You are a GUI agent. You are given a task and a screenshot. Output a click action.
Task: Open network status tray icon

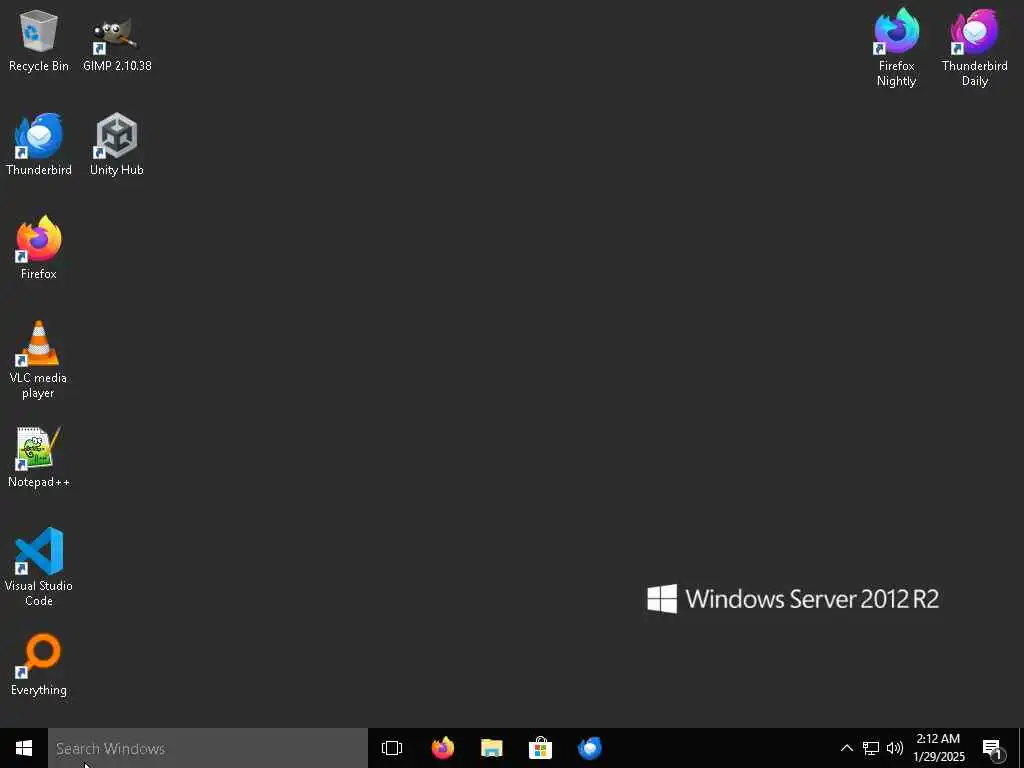coord(871,748)
